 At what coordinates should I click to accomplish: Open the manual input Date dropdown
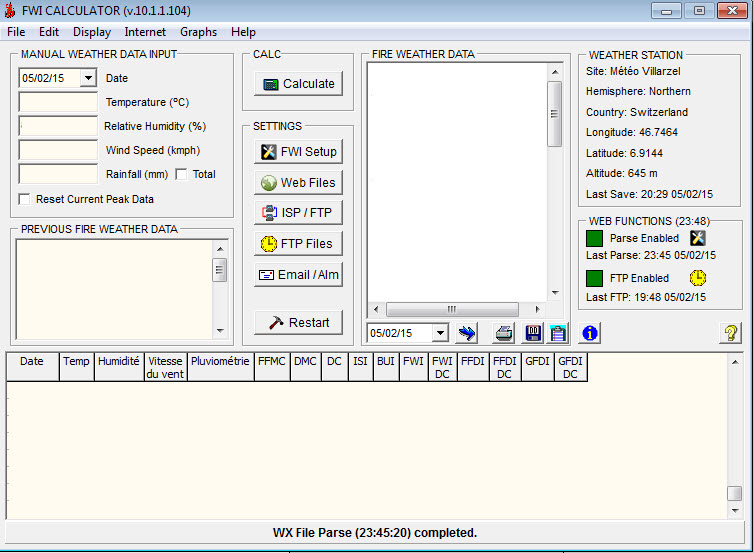click(x=88, y=78)
